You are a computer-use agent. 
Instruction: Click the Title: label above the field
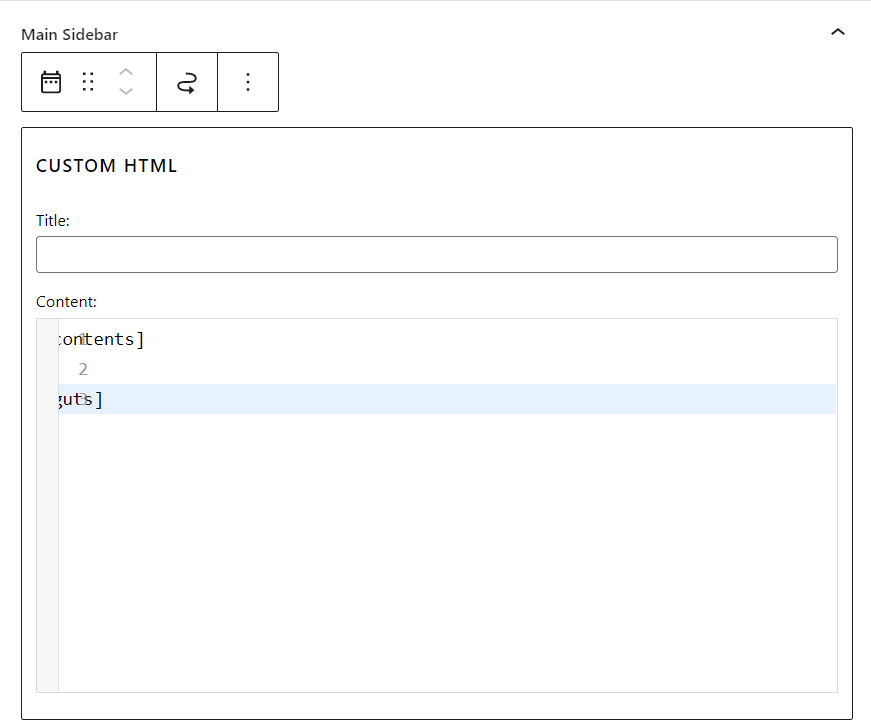[52, 220]
